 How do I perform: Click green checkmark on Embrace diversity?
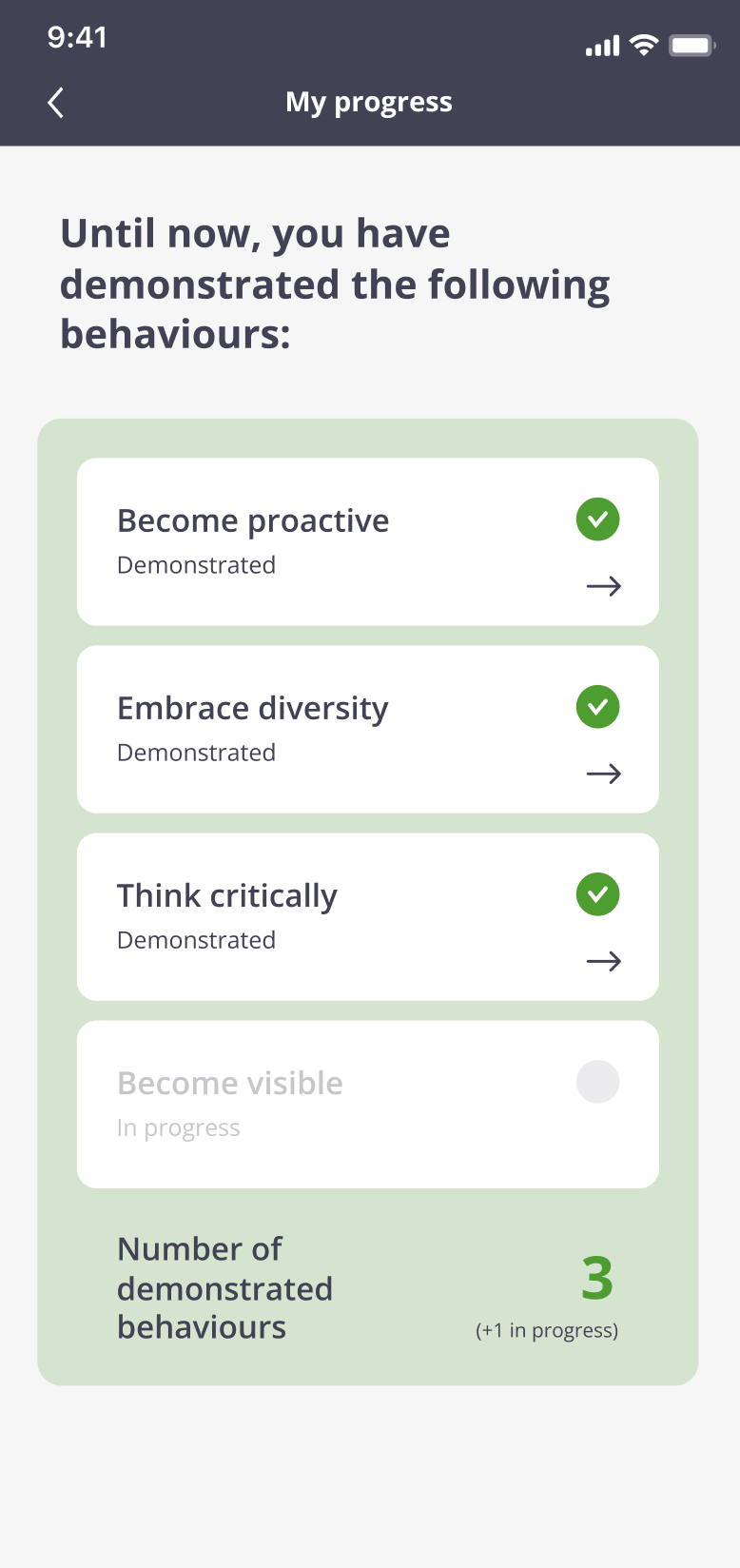(597, 707)
